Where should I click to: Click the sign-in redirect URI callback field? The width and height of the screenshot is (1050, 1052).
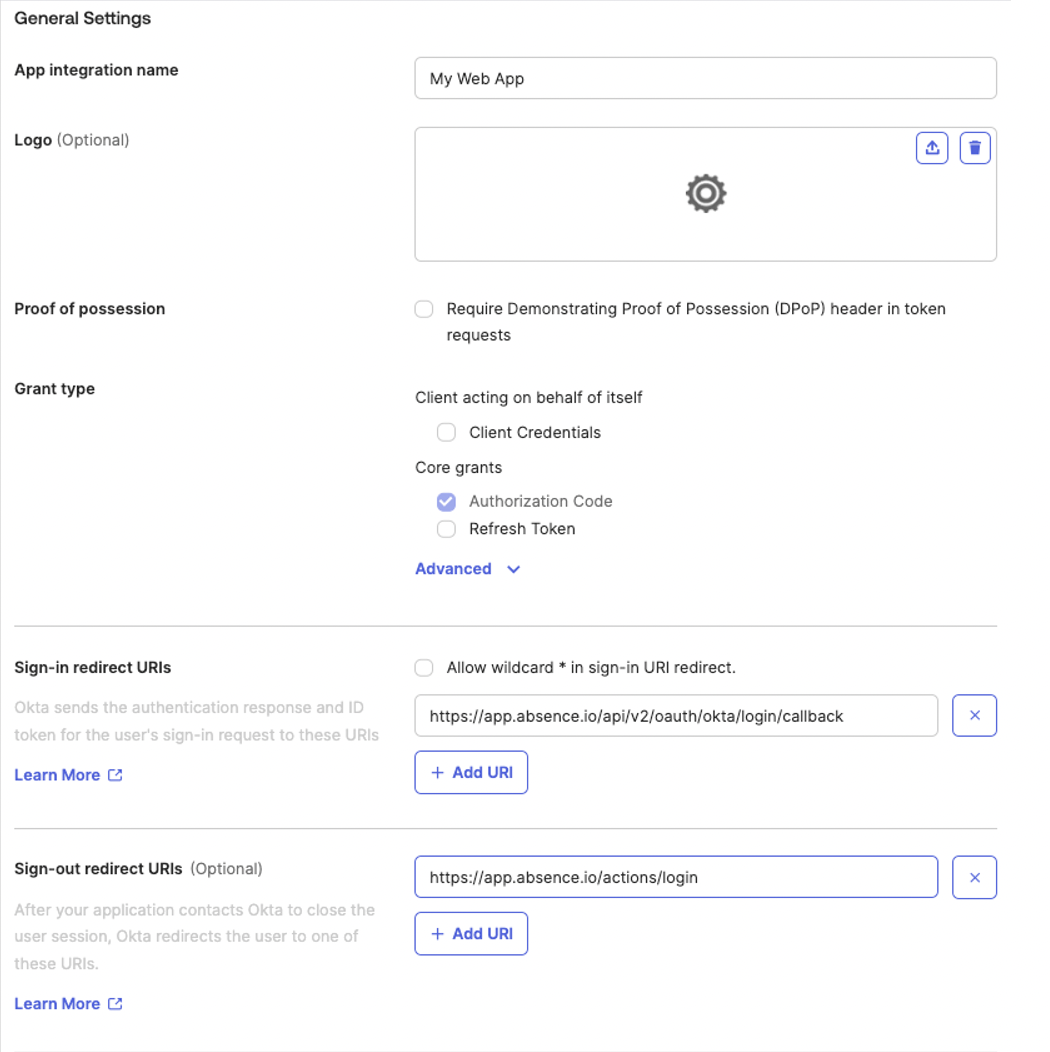click(676, 716)
